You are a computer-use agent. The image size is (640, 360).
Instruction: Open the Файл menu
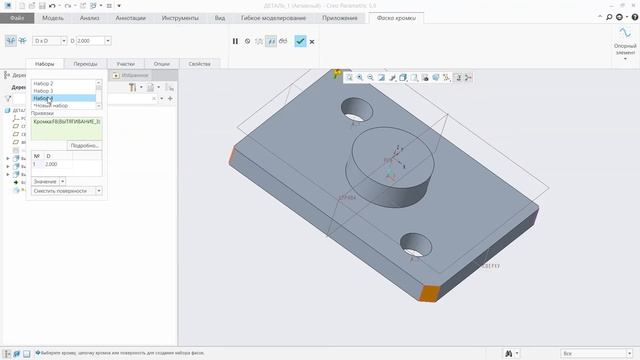coord(17,18)
